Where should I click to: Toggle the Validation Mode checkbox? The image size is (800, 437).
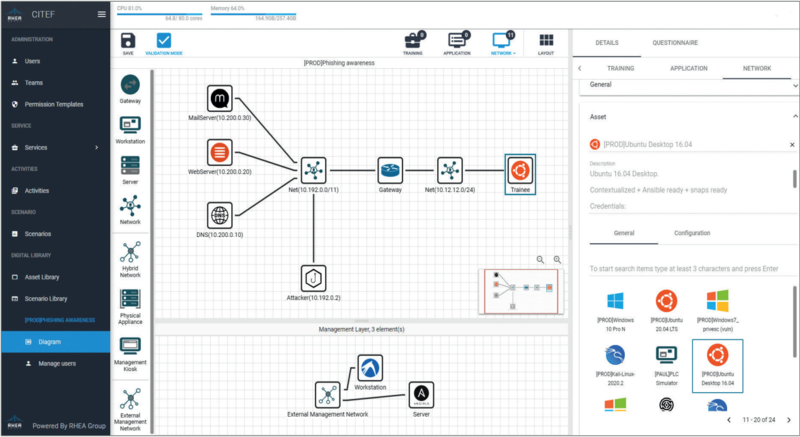tap(164, 43)
